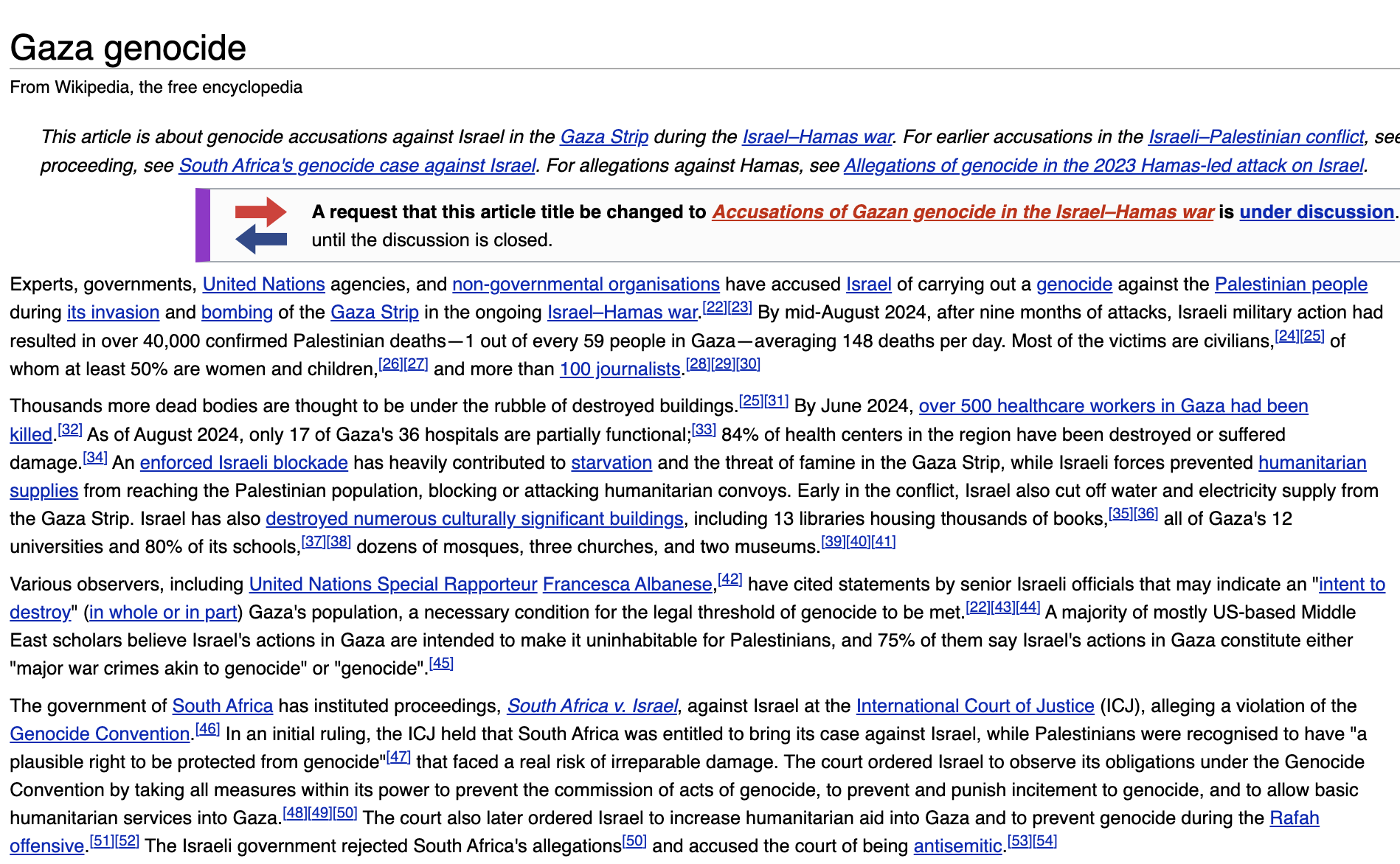
Task: Open the Francesca Albanese link
Action: (628, 585)
